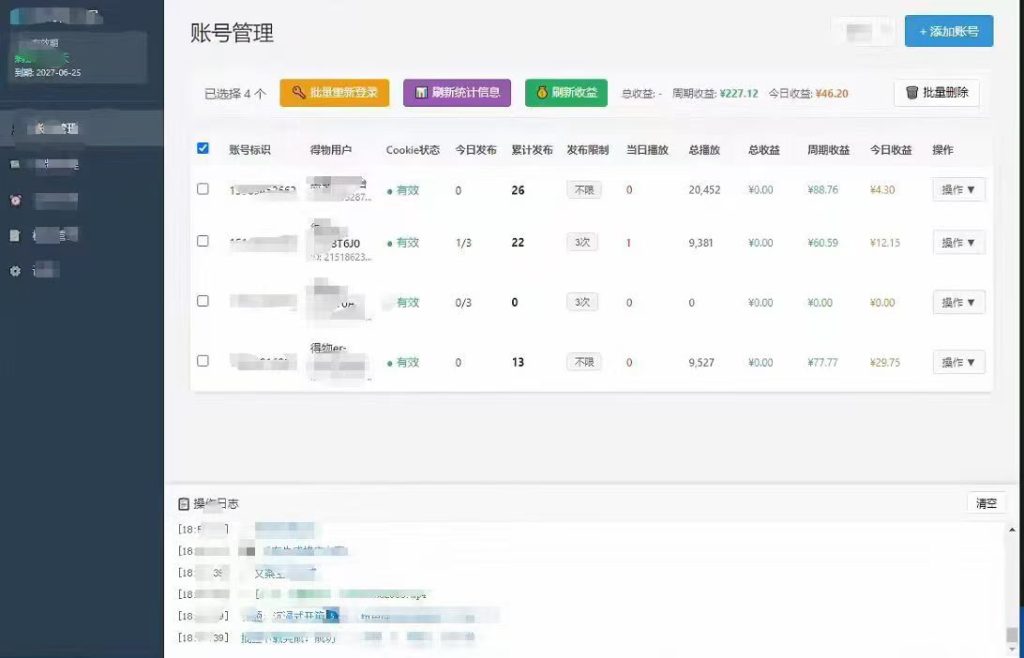Click the trash can icon on 批量删除
Viewport: 1024px width, 658px height.
pos(912,93)
